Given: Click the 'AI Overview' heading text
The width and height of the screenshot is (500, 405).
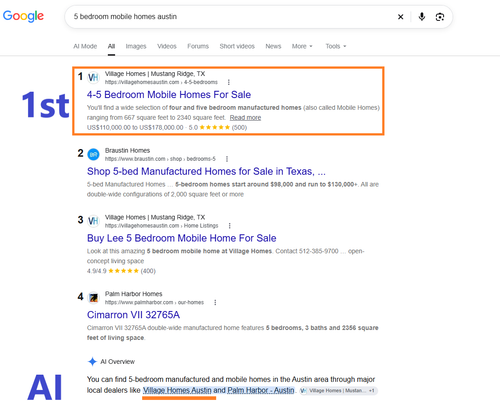Looking at the screenshot, I should coord(118,362).
